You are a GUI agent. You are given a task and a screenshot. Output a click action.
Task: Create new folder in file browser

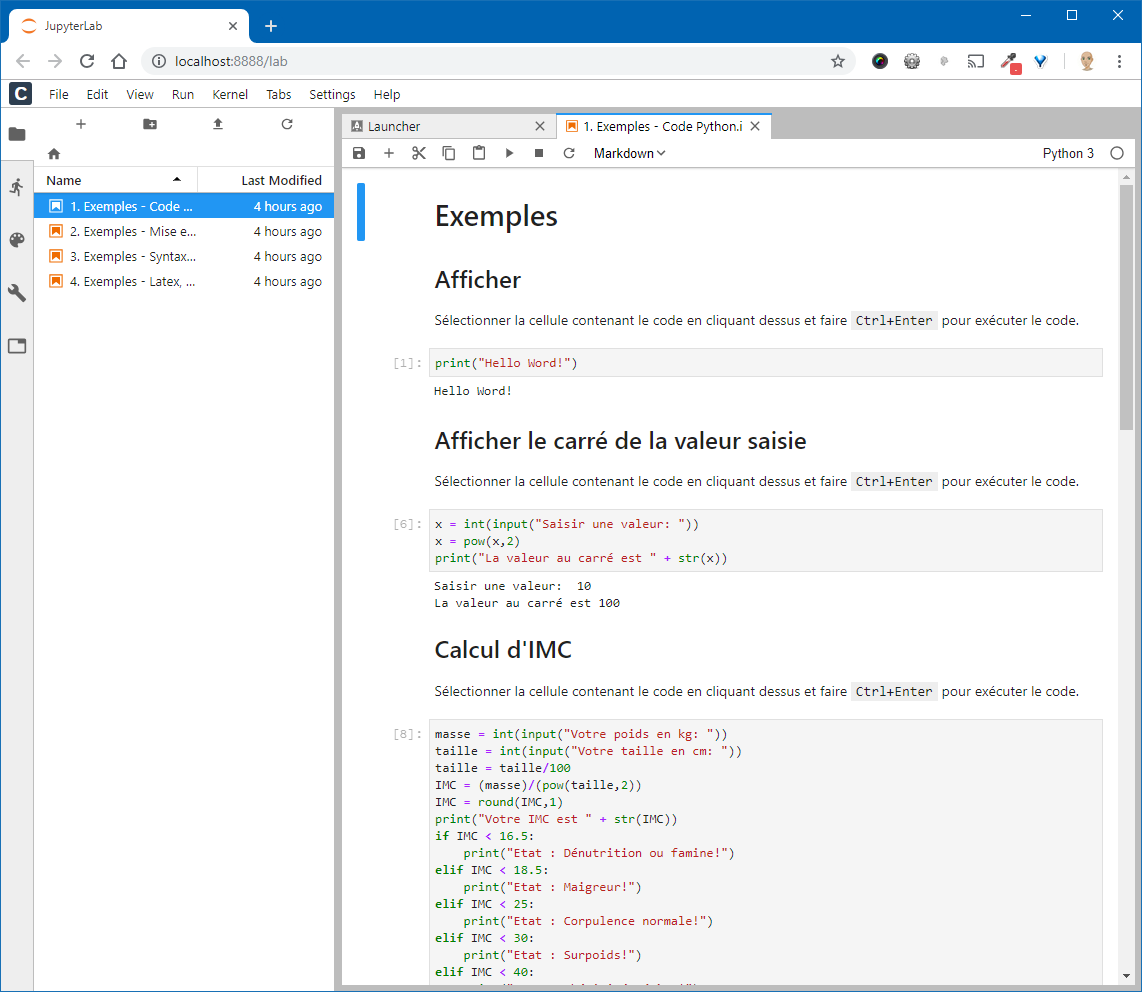(150, 124)
